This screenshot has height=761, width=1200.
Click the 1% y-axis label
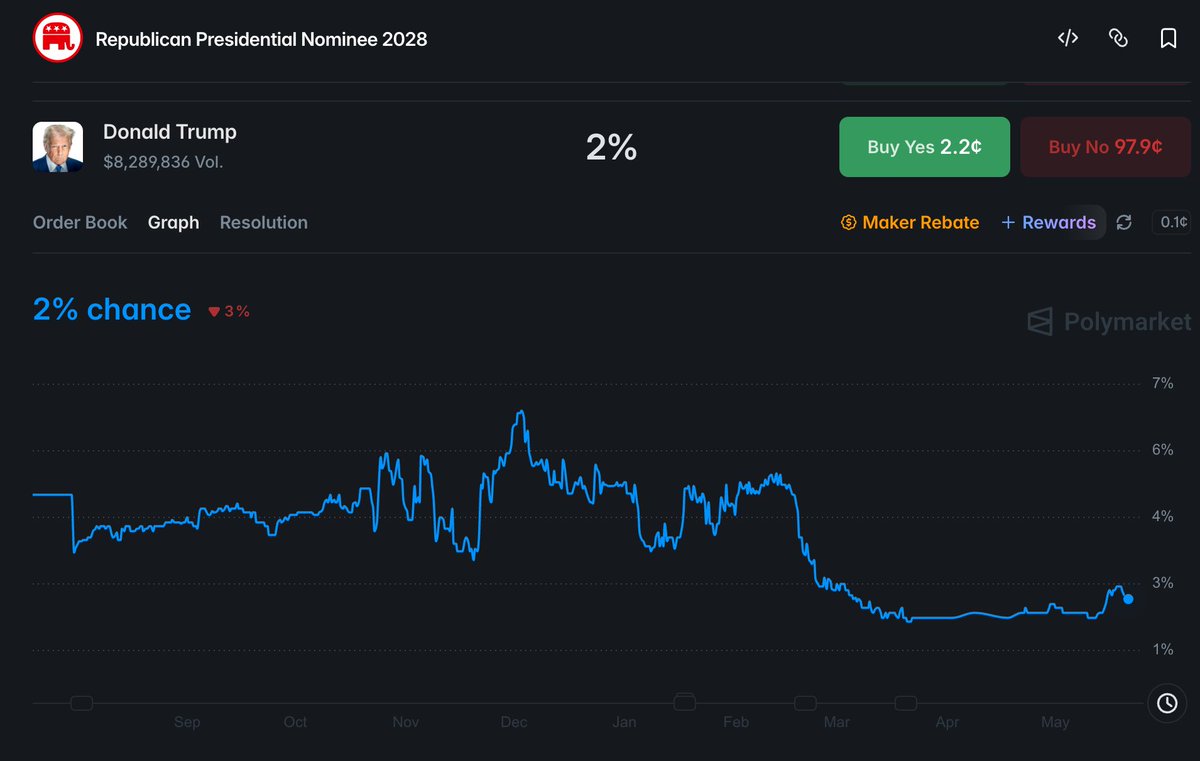[1162, 650]
